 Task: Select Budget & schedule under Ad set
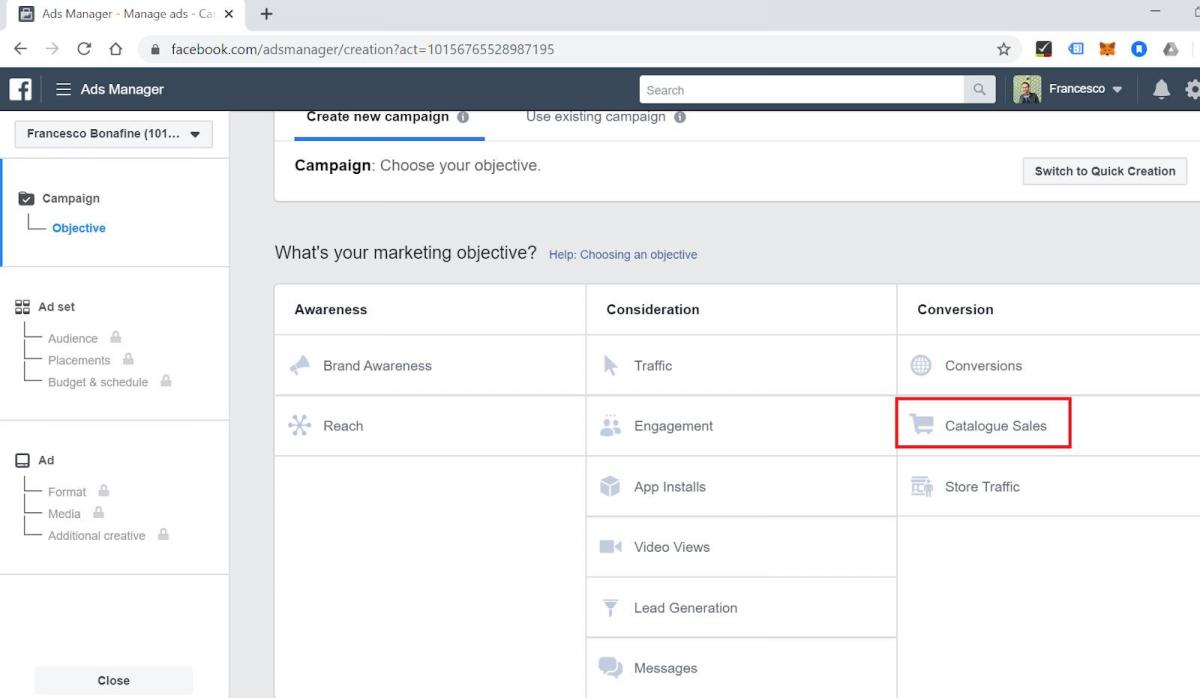[98, 382]
